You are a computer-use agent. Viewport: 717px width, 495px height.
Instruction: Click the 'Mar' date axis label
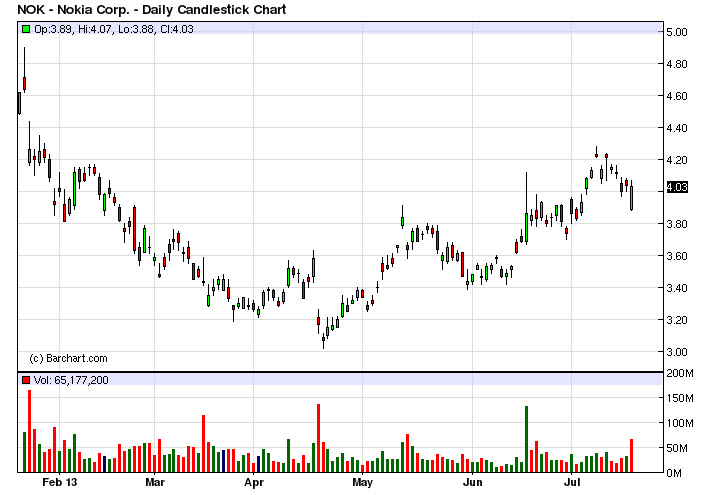pos(155,482)
